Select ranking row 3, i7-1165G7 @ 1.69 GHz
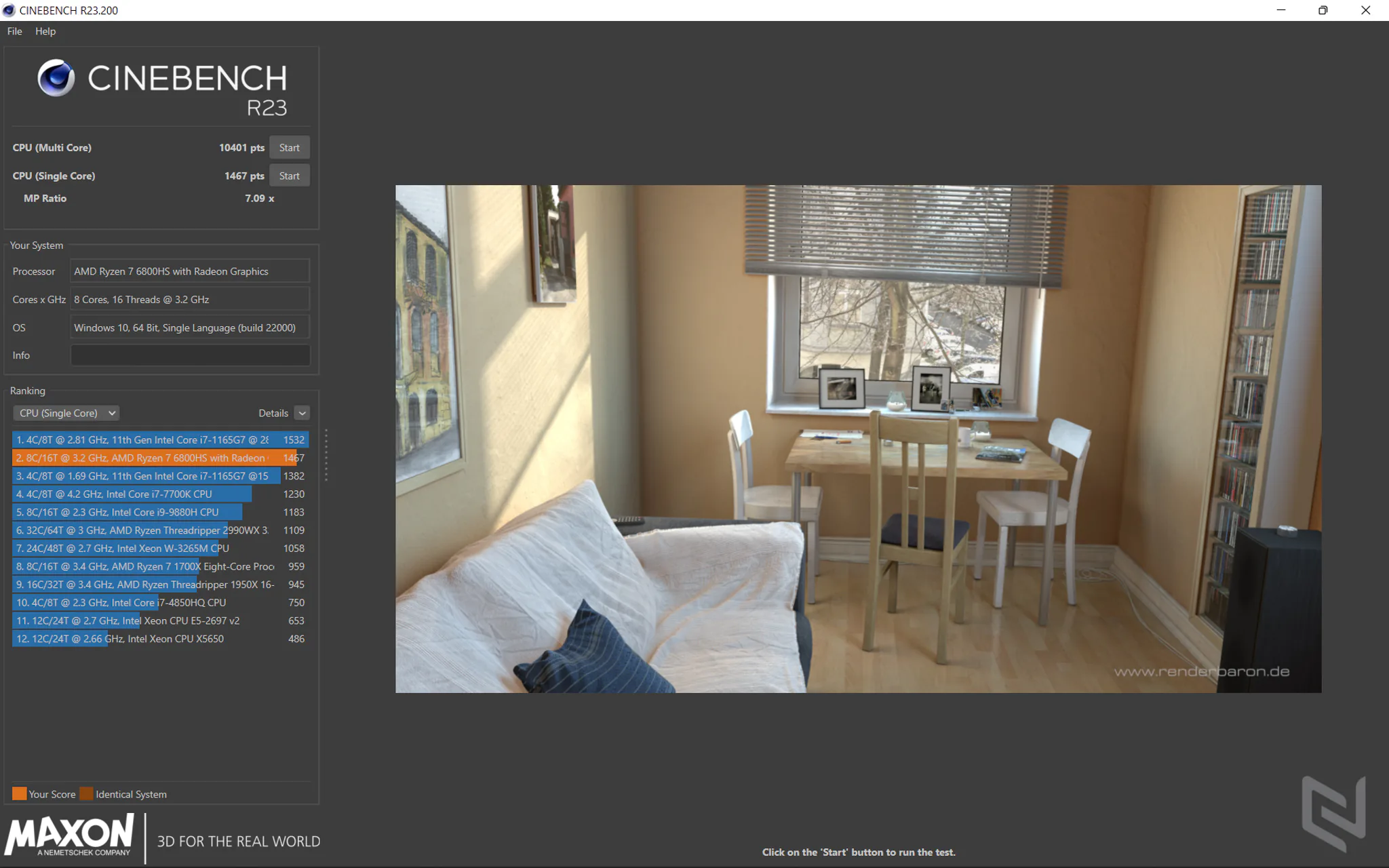The height and width of the screenshot is (868, 1389). pos(160,476)
